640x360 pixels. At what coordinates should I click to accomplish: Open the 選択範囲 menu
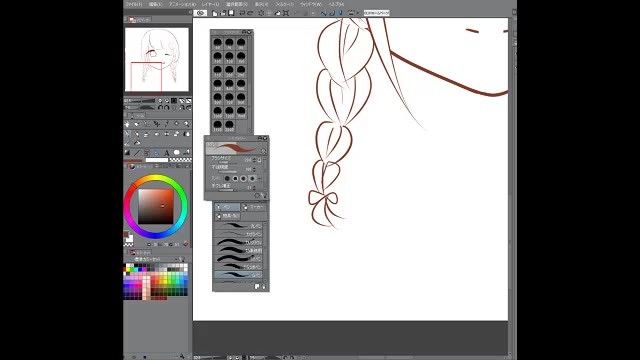237,4
